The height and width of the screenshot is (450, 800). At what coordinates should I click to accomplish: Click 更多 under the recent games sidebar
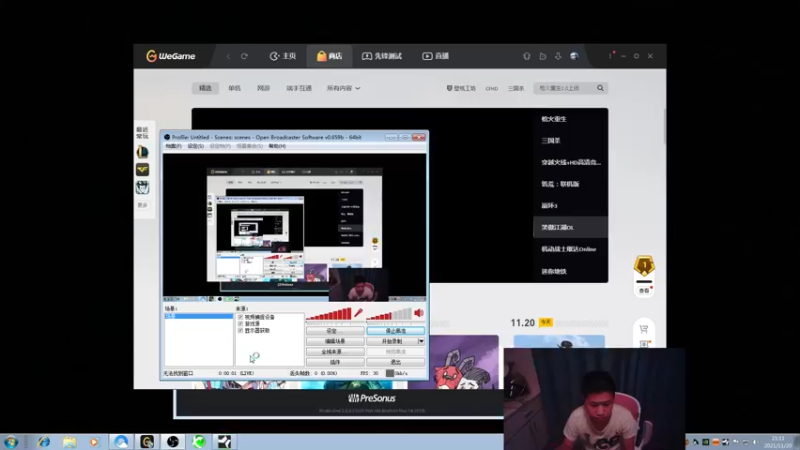tap(142, 205)
